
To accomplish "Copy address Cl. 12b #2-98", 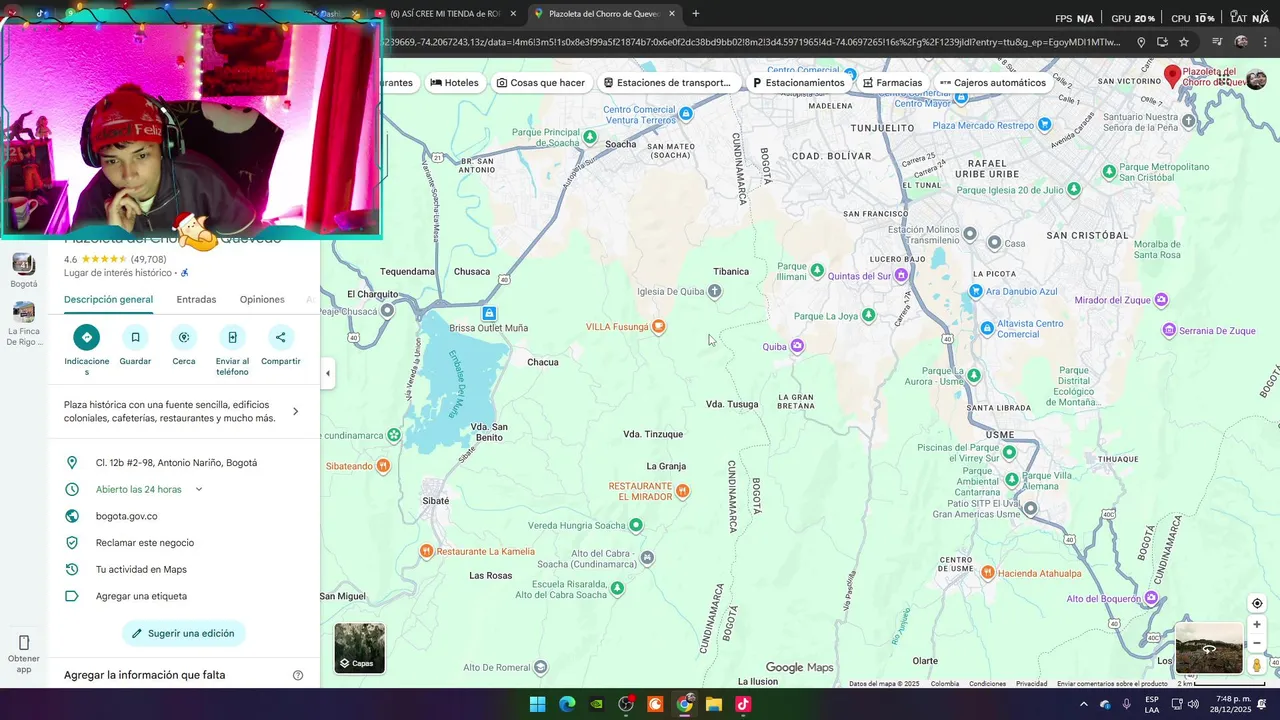I will (176, 463).
